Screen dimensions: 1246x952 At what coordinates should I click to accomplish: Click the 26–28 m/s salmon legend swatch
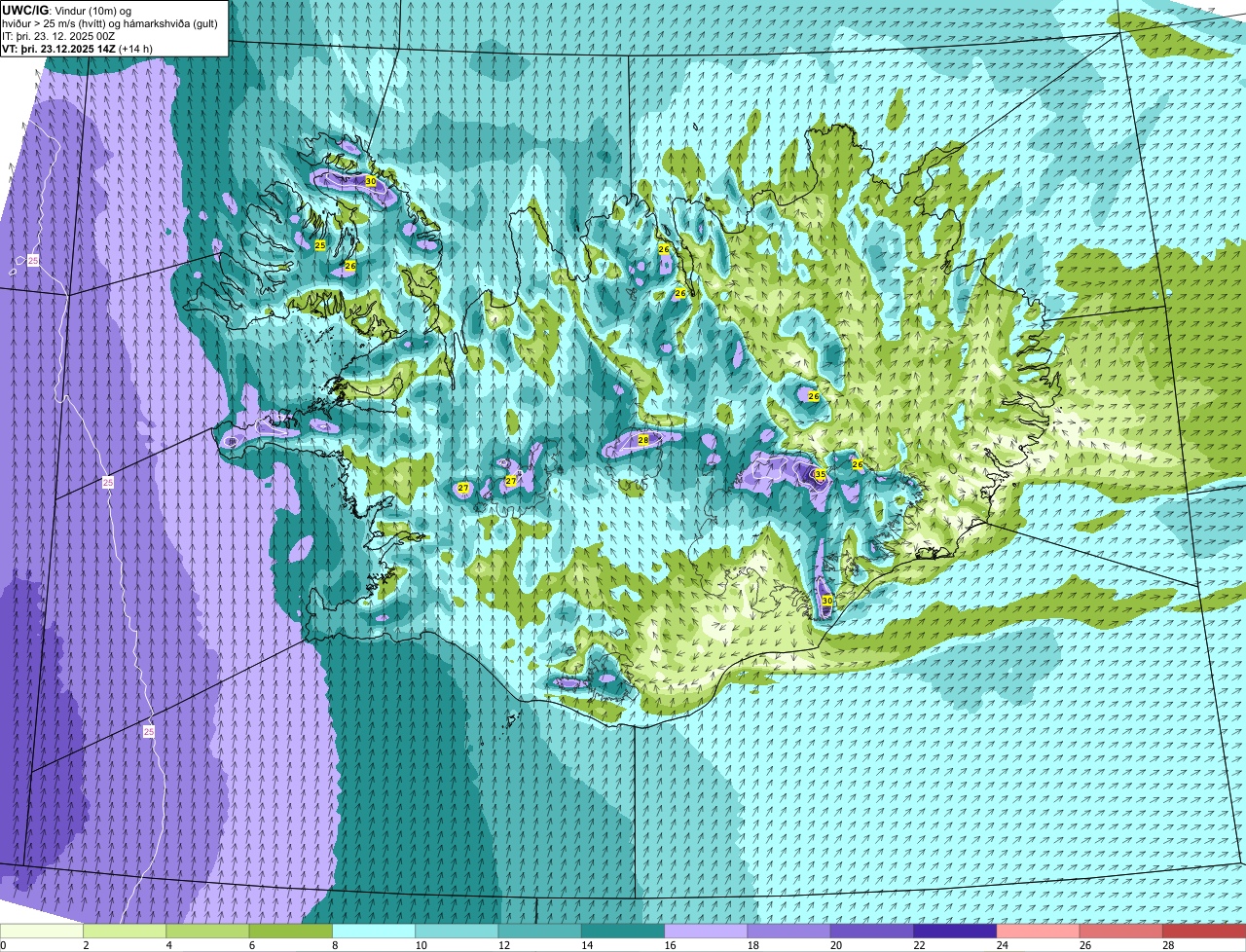click(x=1121, y=932)
